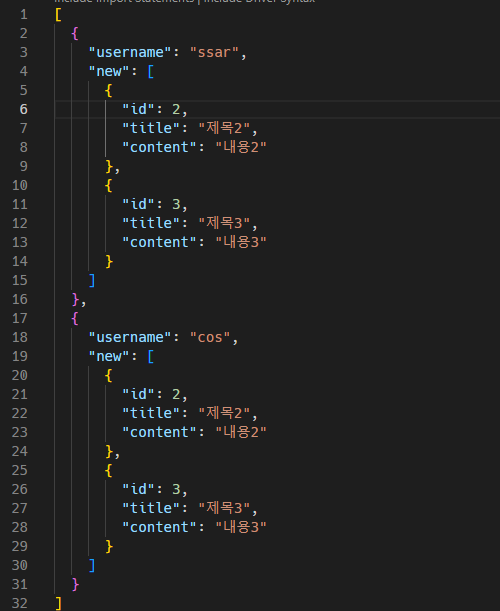Click the "id" key on line 21
The width and height of the screenshot is (500, 611).
click(x=138, y=394)
